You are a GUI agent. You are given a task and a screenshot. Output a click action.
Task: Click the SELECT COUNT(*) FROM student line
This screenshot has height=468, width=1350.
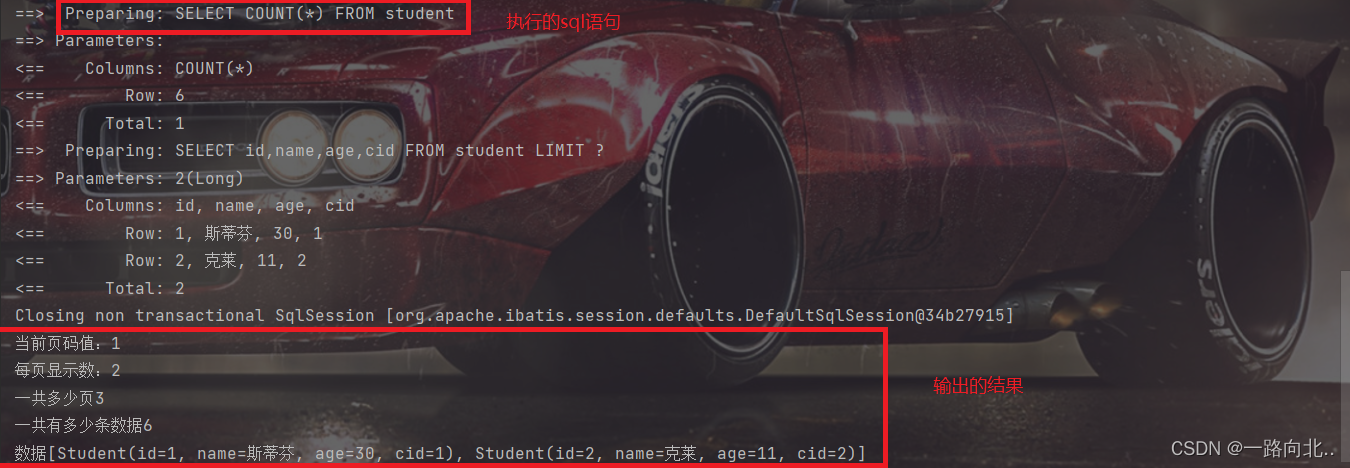(235, 14)
